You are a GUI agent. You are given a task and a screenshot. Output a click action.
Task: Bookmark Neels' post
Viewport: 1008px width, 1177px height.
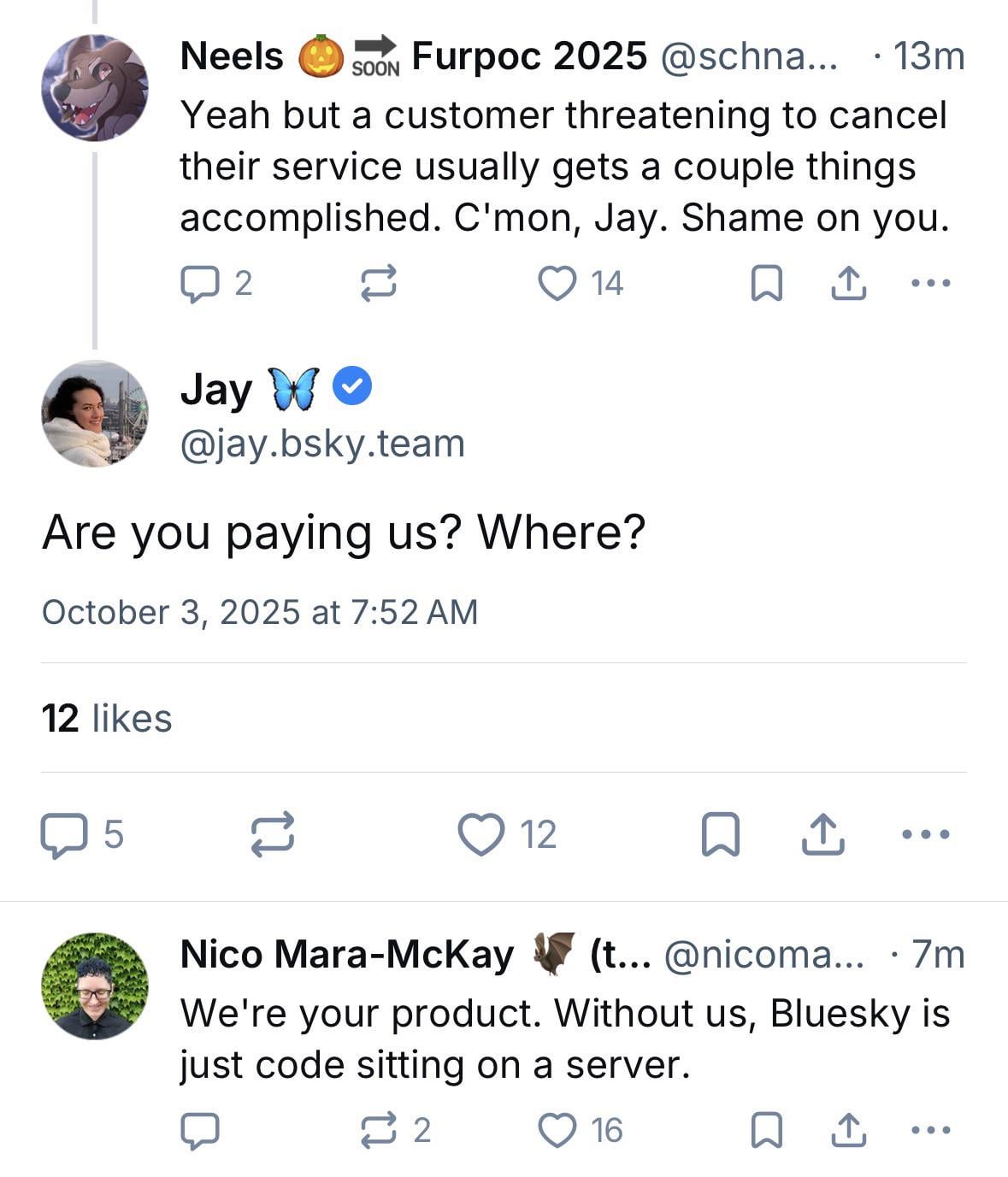coord(765,283)
